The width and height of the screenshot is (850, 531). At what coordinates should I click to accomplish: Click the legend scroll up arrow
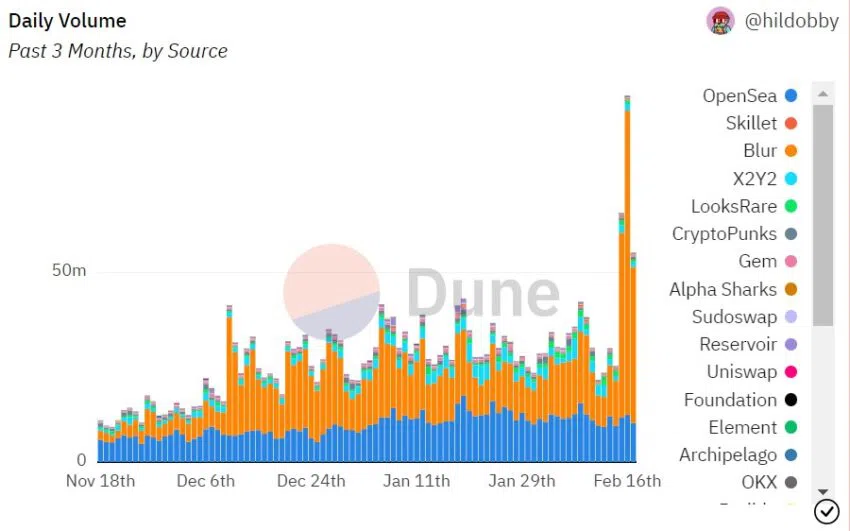click(x=823, y=94)
